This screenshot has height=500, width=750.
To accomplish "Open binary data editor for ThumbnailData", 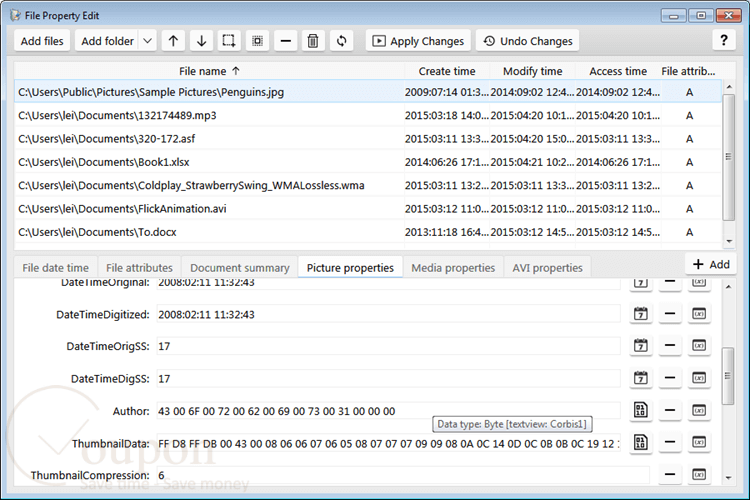I will point(641,442).
